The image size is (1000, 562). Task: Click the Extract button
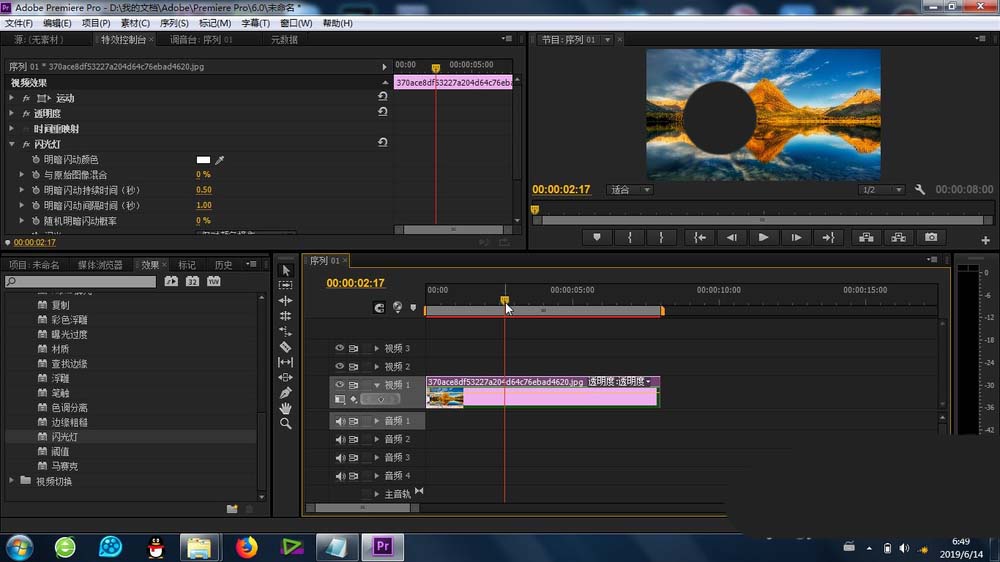899,237
